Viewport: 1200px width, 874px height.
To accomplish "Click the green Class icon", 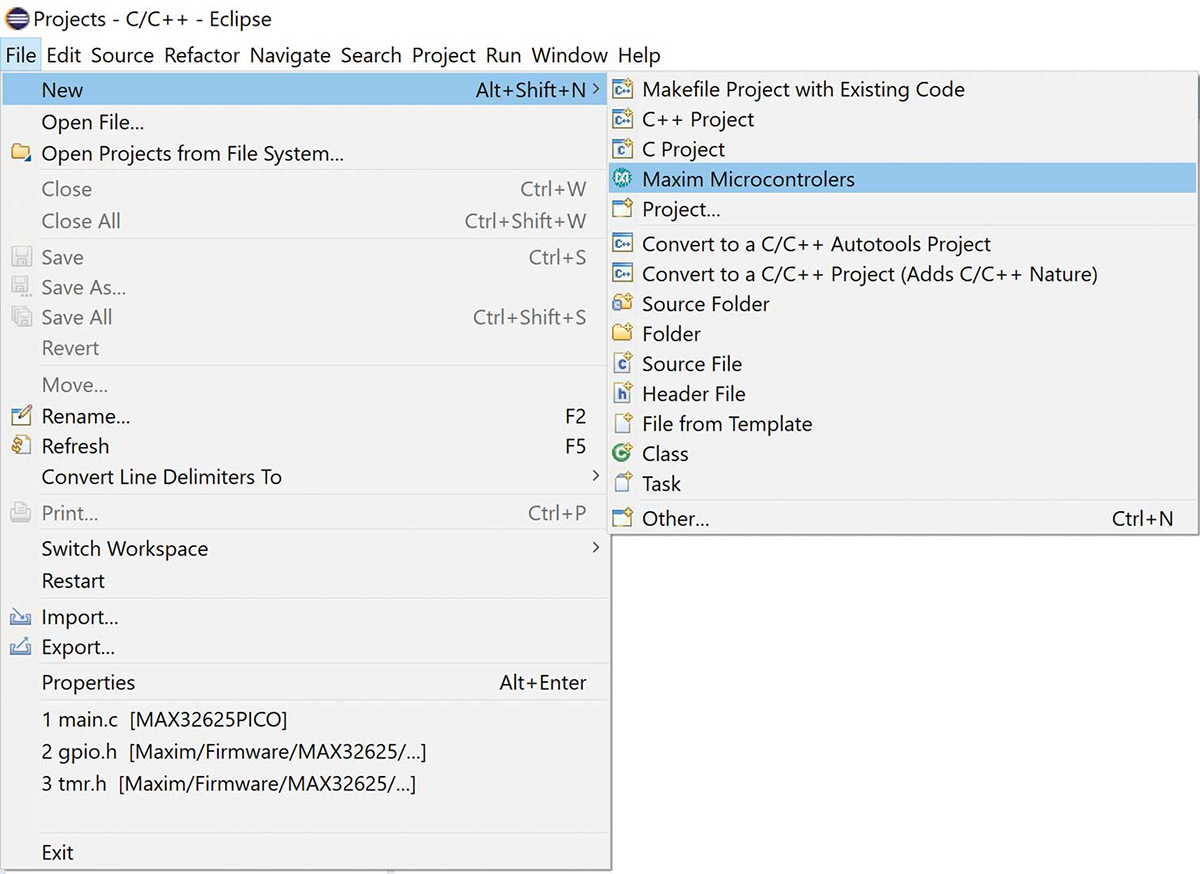I will coord(623,453).
